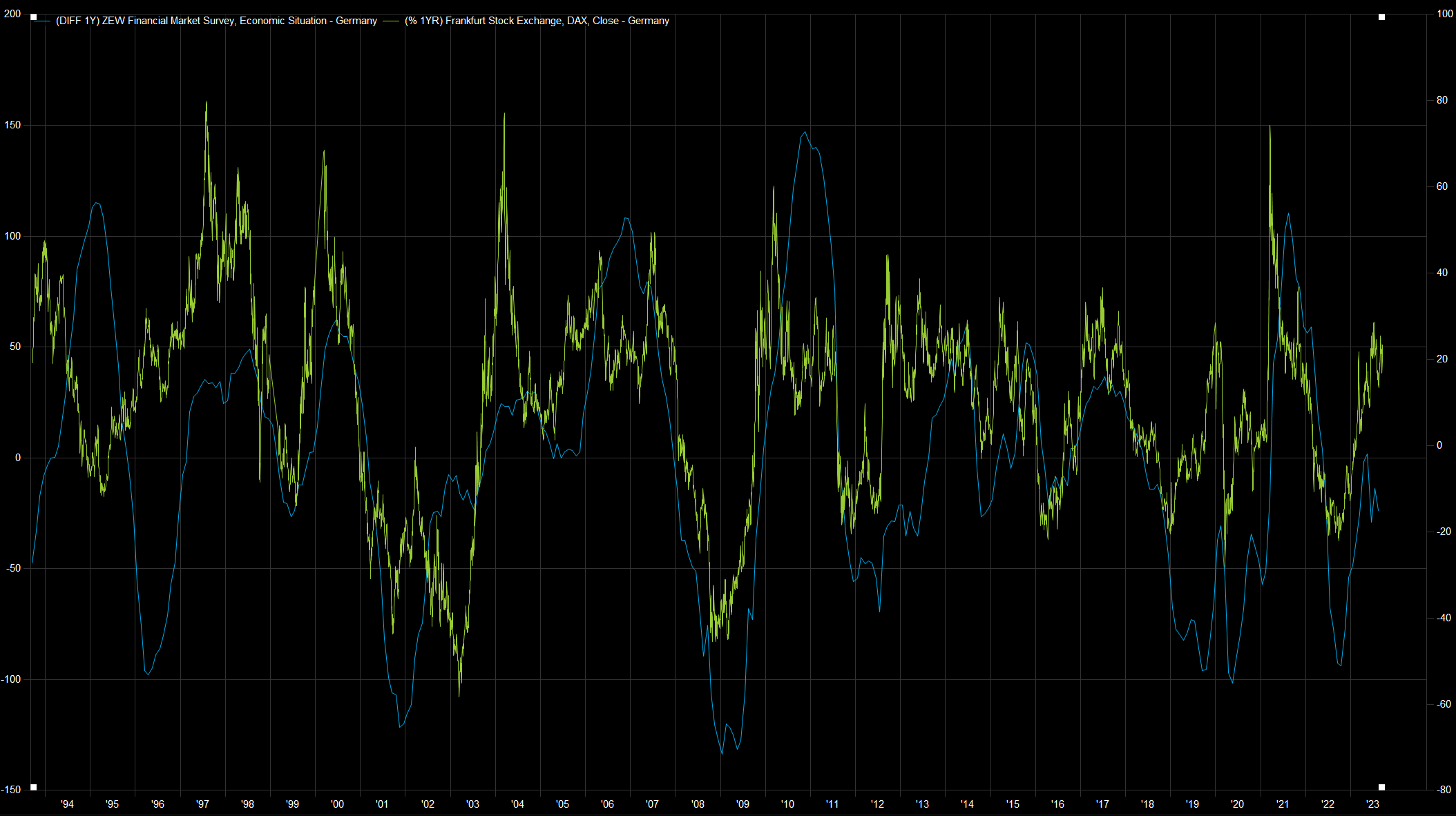The height and width of the screenshot is (816, 1456).
Task: Click the bottom-right white corner handle
Action: coord(1381,787)
